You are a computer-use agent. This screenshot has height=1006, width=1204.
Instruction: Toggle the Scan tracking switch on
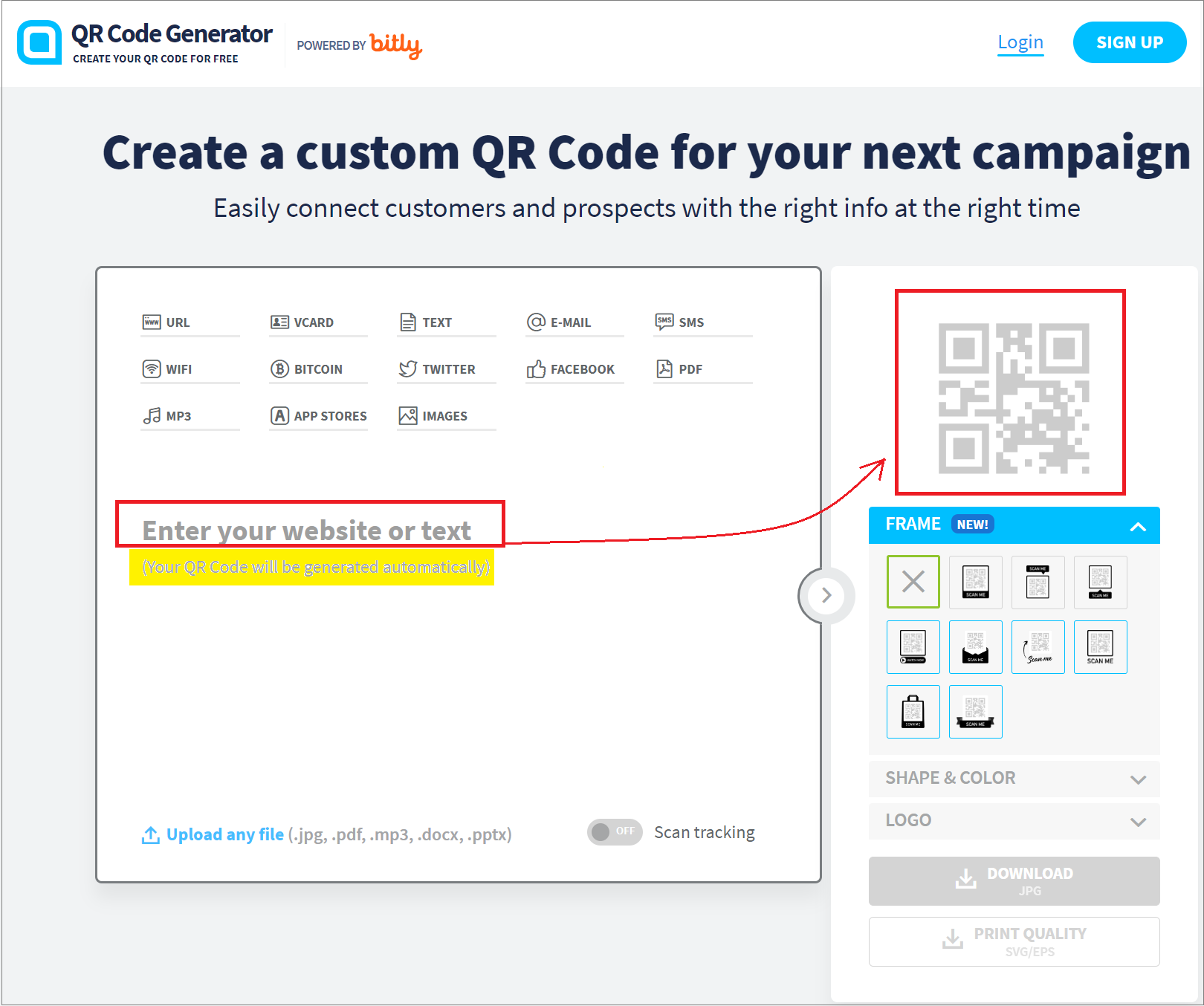[x=614, y=832]
